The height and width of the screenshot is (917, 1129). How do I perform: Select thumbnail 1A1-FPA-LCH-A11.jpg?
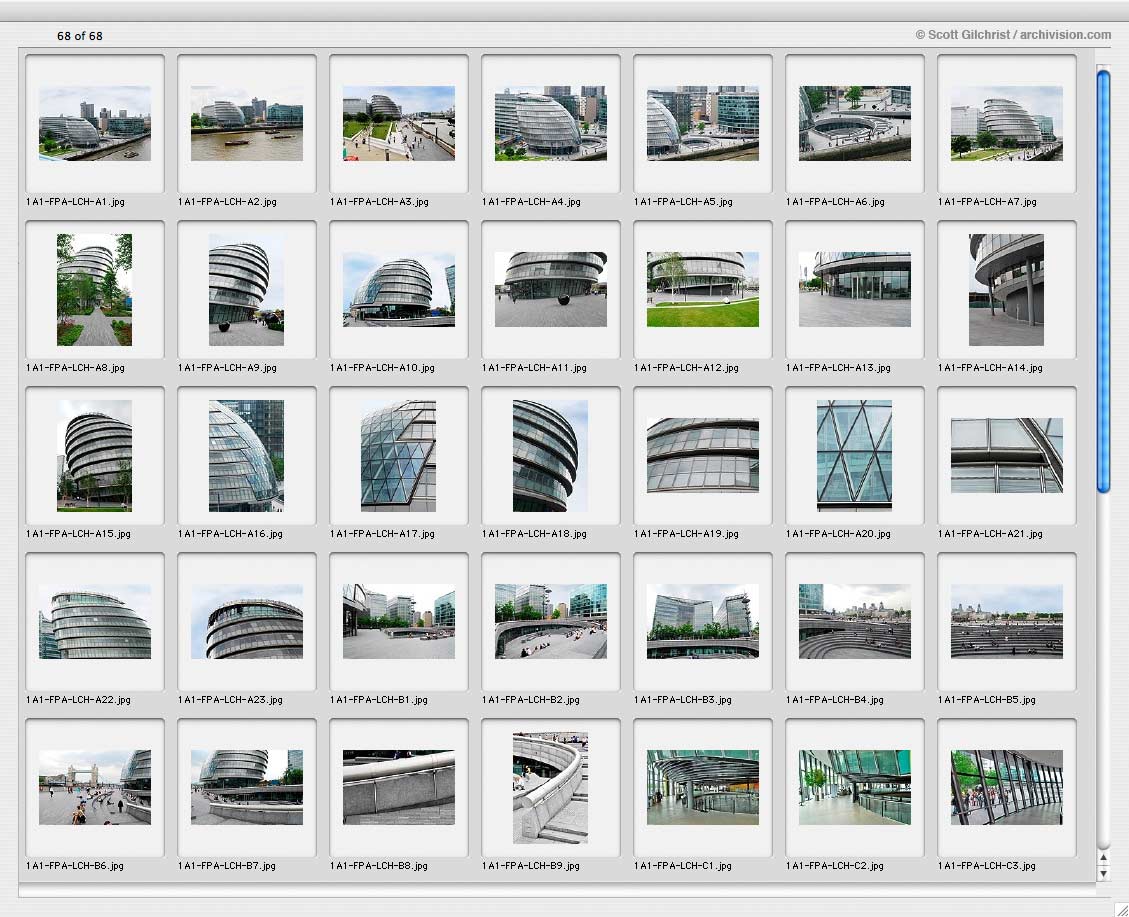551,289
